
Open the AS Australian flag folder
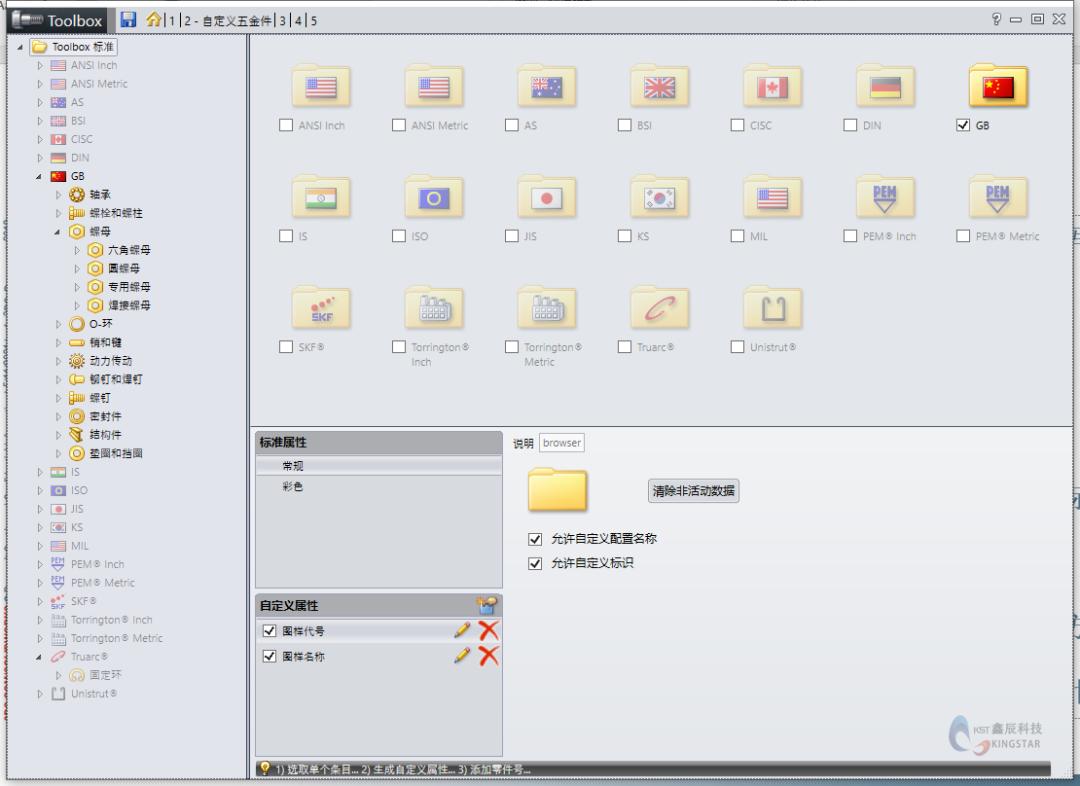pos(547,86)
